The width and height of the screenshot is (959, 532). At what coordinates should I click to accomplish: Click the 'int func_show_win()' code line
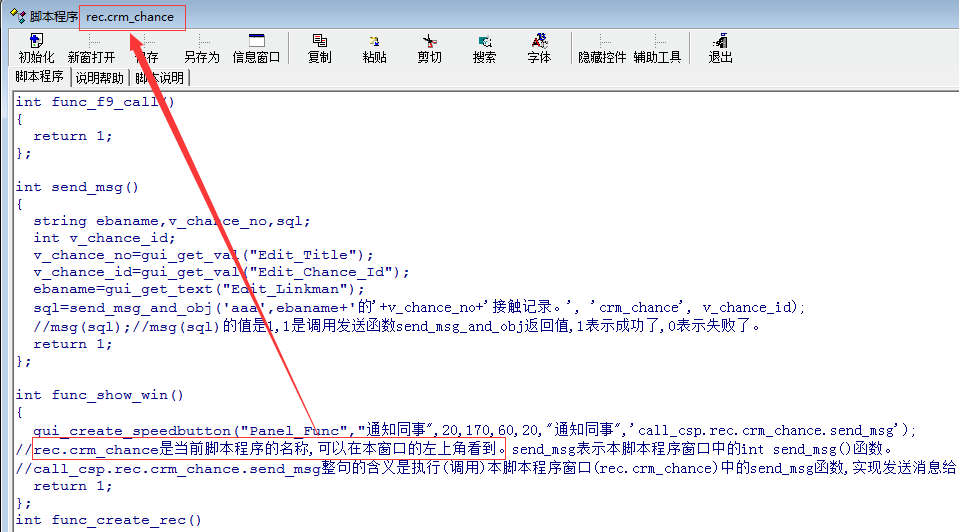[100, 394]
